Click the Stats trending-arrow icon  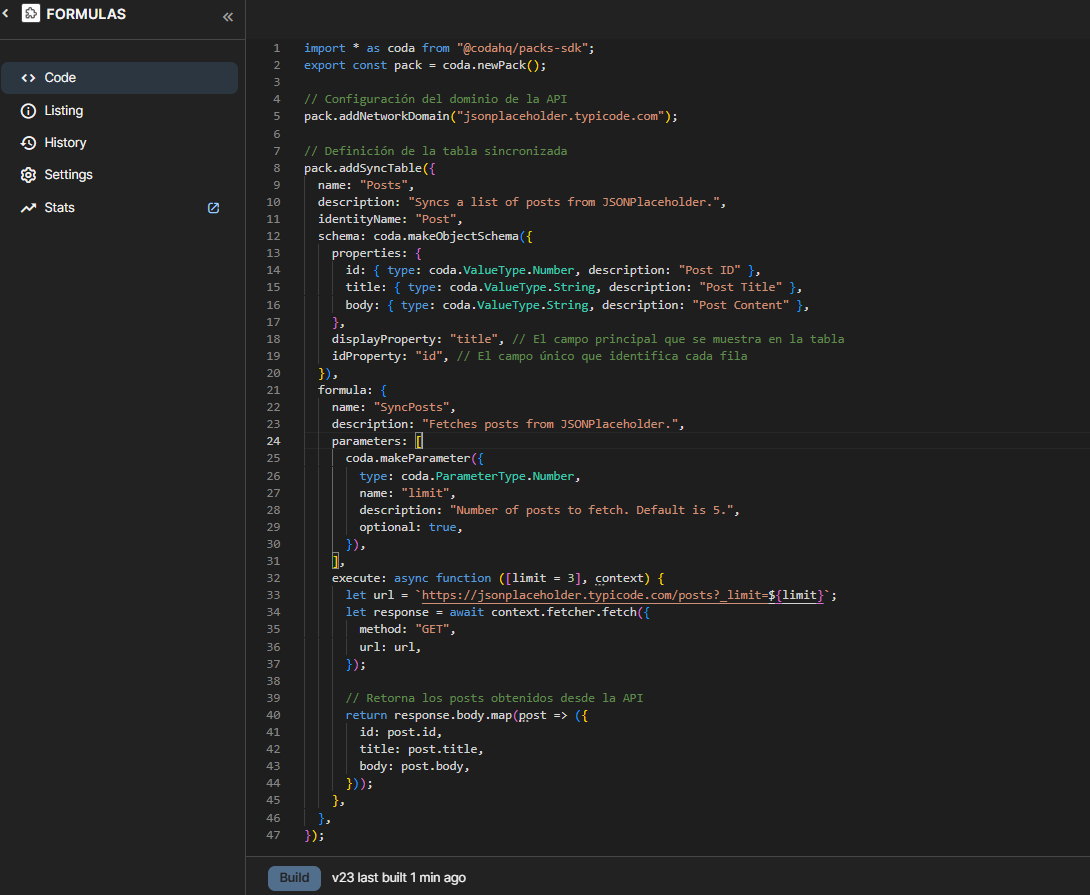pos(28,208)
